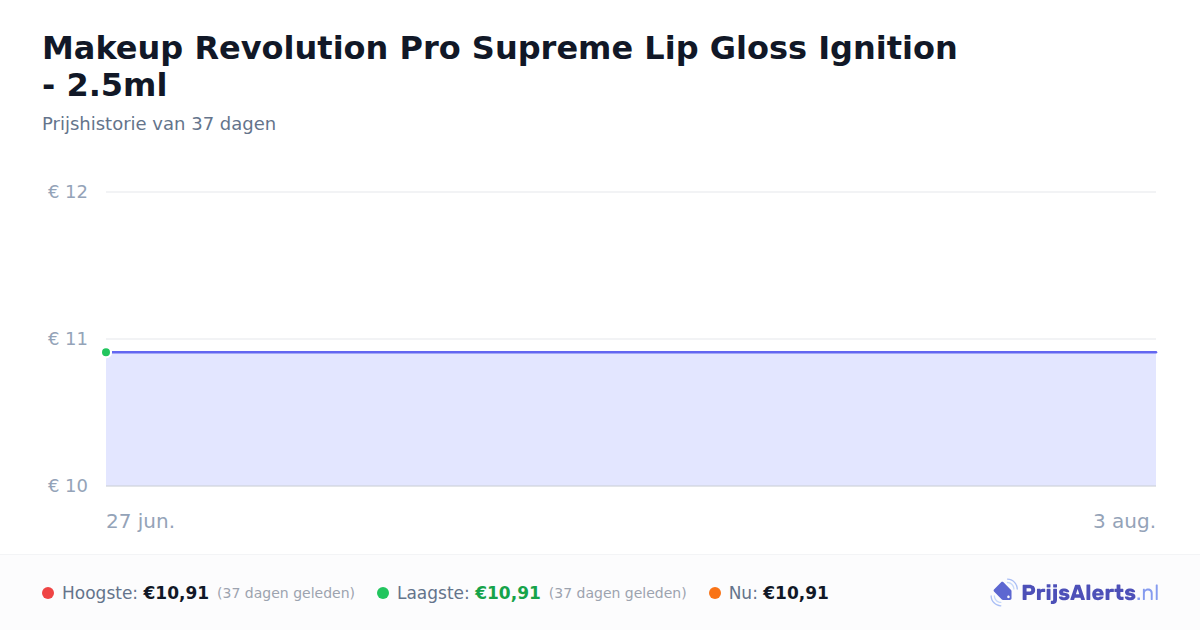Click the 3 aug. end date label
This screenshot has height=630, width=1200.
click(1124, 522)
